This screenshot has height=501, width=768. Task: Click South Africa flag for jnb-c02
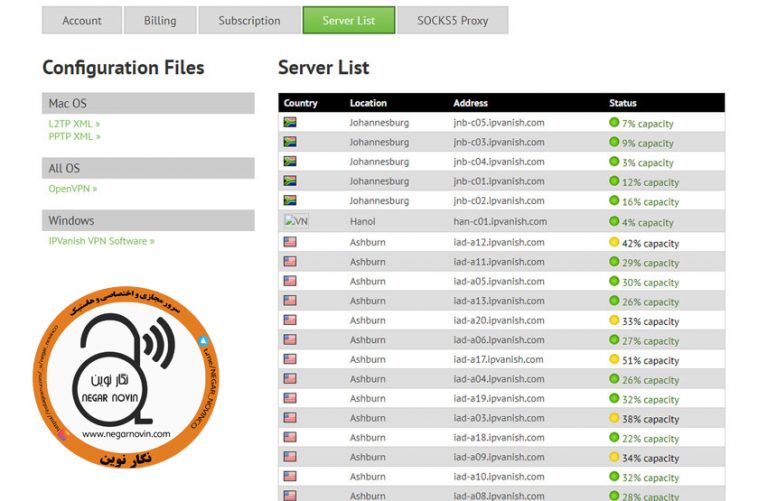290,200
